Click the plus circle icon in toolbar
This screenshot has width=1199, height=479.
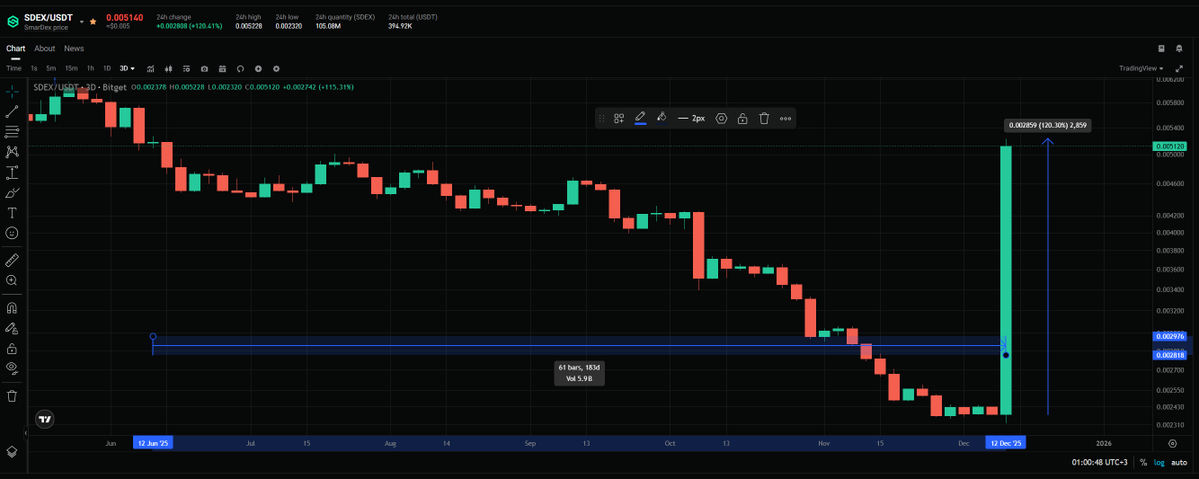tap(258, 68)
